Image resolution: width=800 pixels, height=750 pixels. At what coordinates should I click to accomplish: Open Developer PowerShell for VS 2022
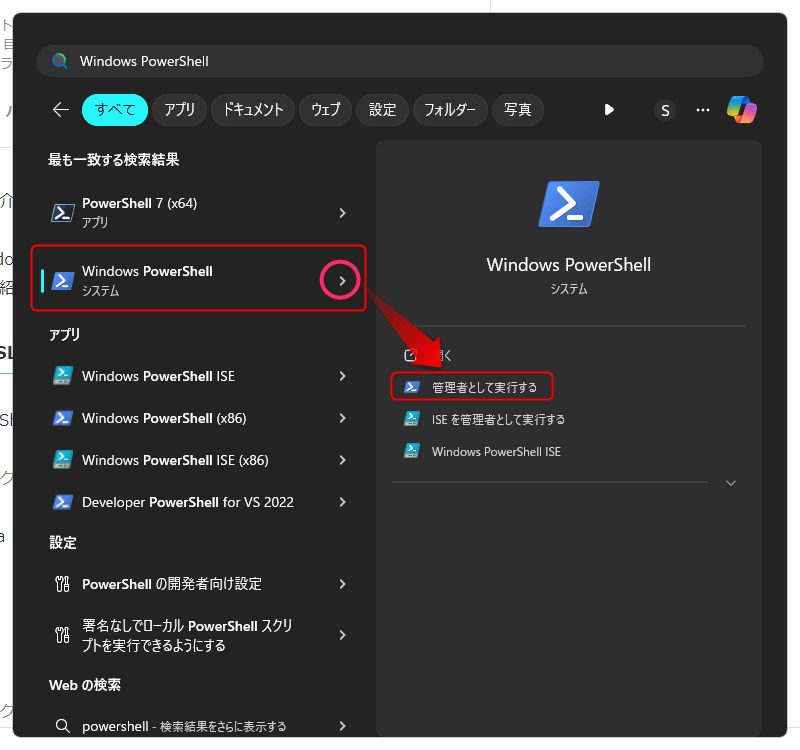tap(199, 503)
